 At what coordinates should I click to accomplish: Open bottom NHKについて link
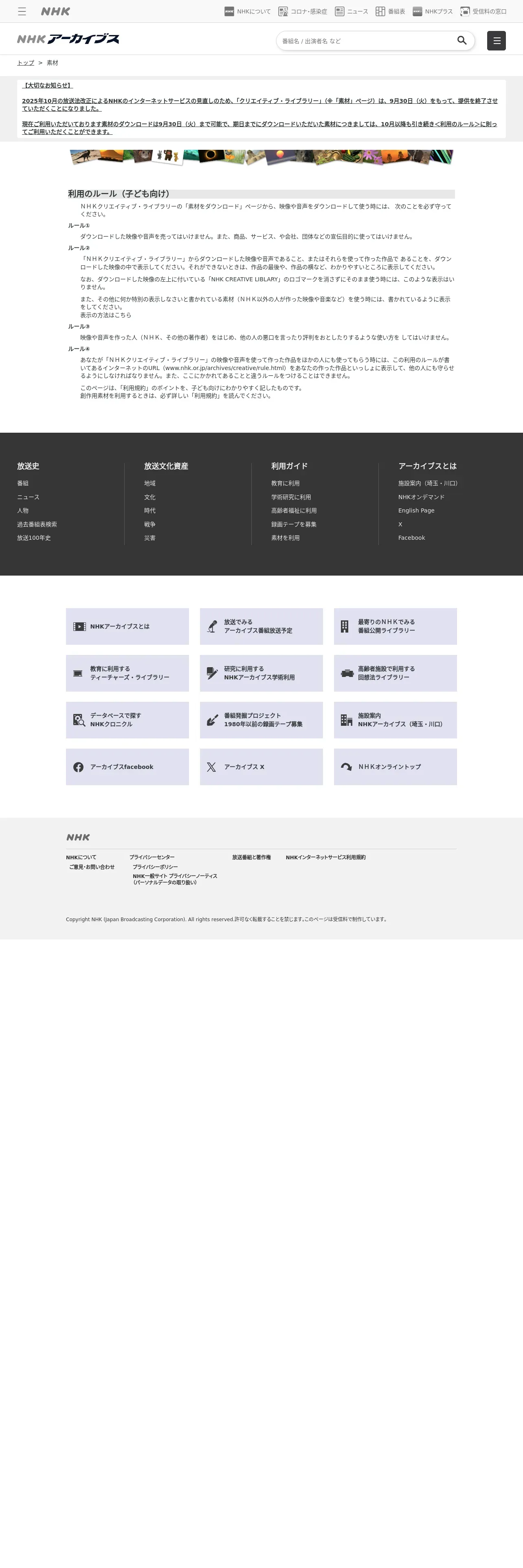click(81, 857)
